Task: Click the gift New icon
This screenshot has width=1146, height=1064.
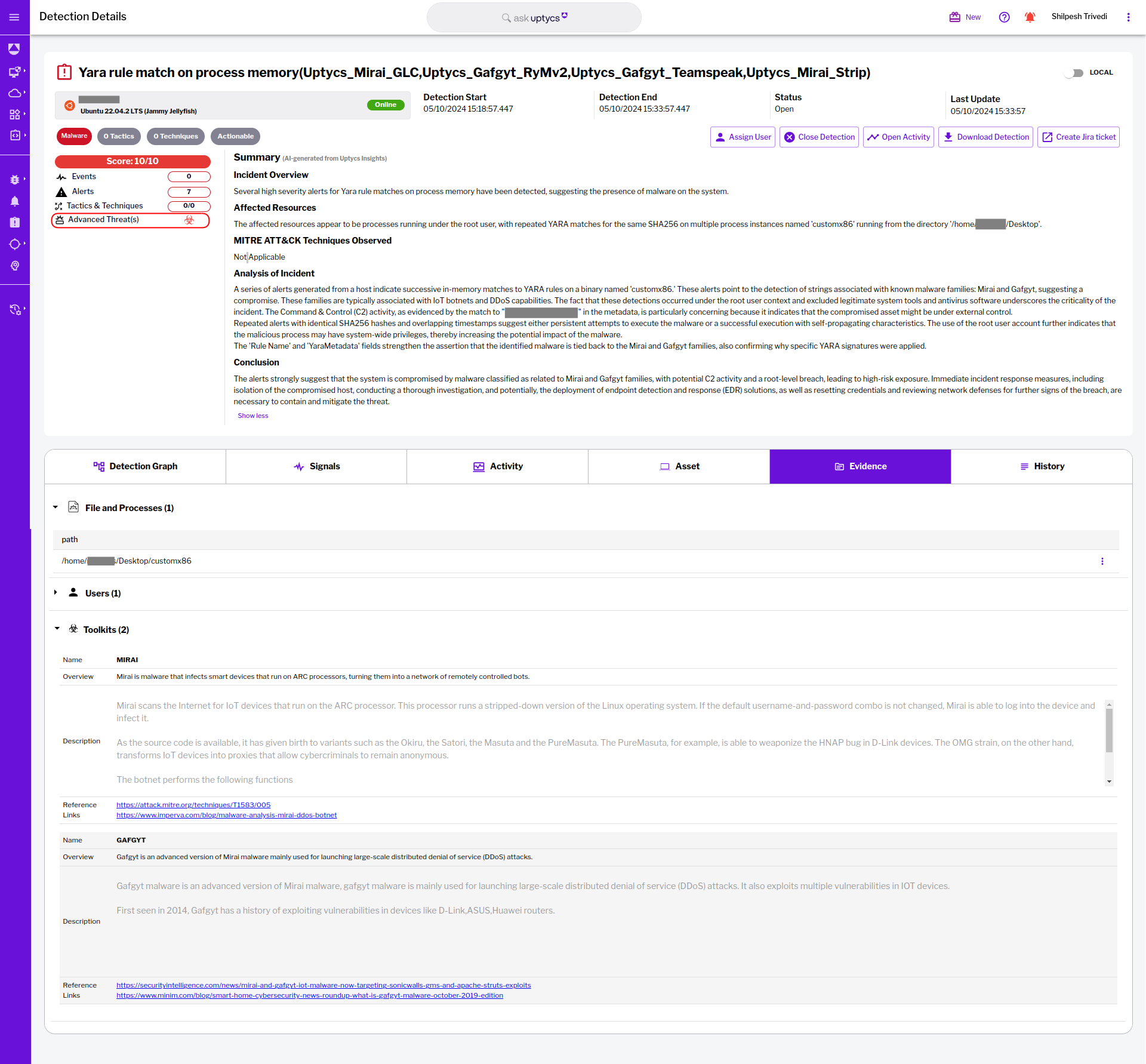Action: [x=955, y=17]
